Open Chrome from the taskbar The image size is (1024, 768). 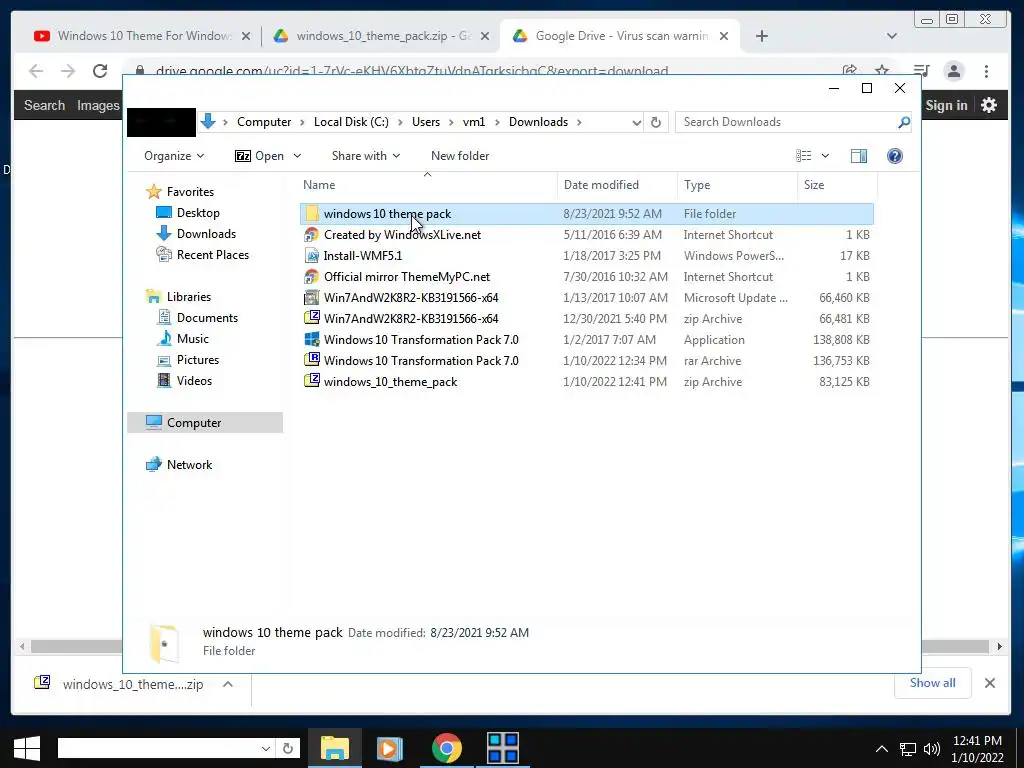pyautogui.click(x=447, y=748)
